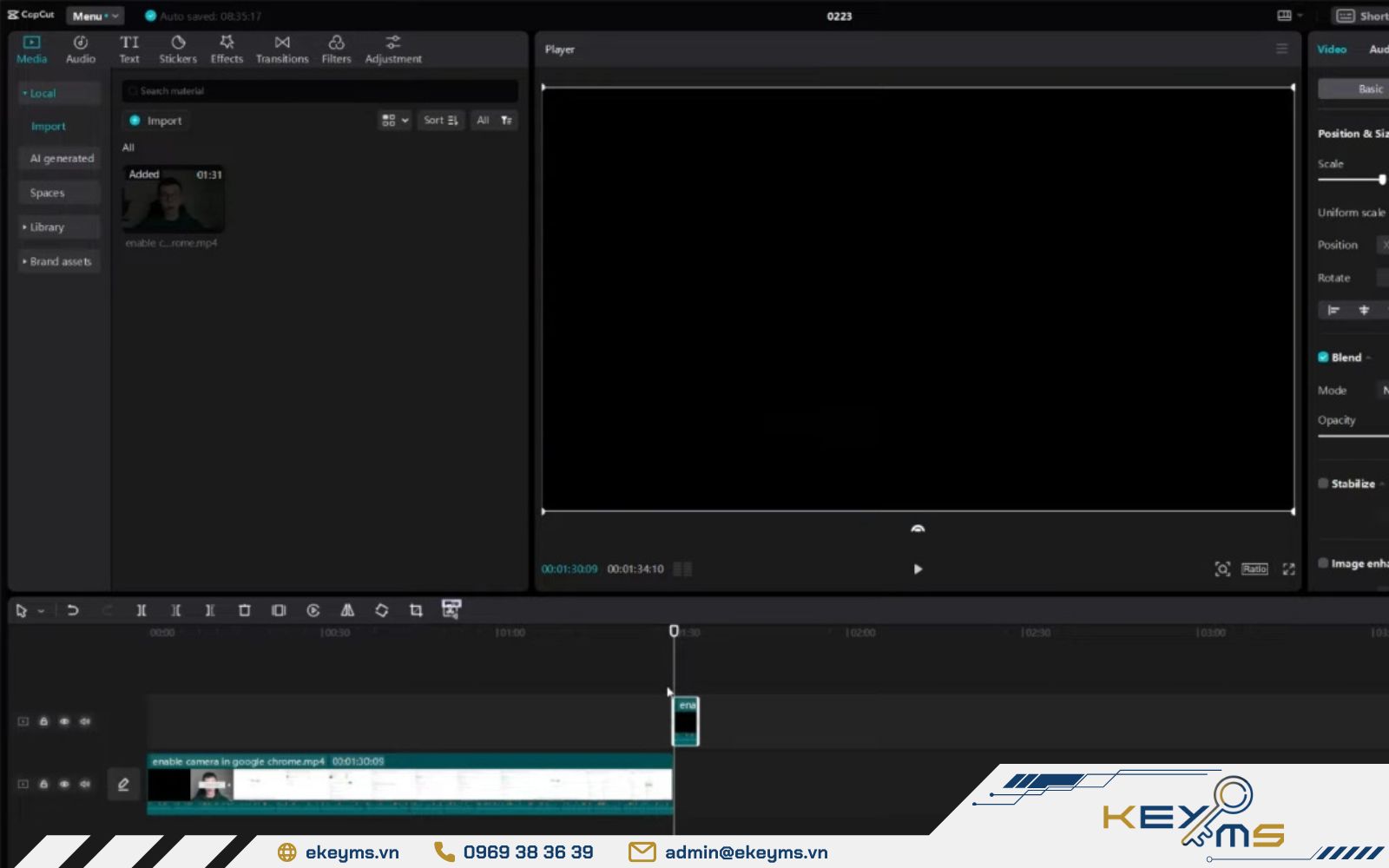Screen dimensions: 1389x868
Task: Open the Stickers panel
Action: tap(177, 48)
